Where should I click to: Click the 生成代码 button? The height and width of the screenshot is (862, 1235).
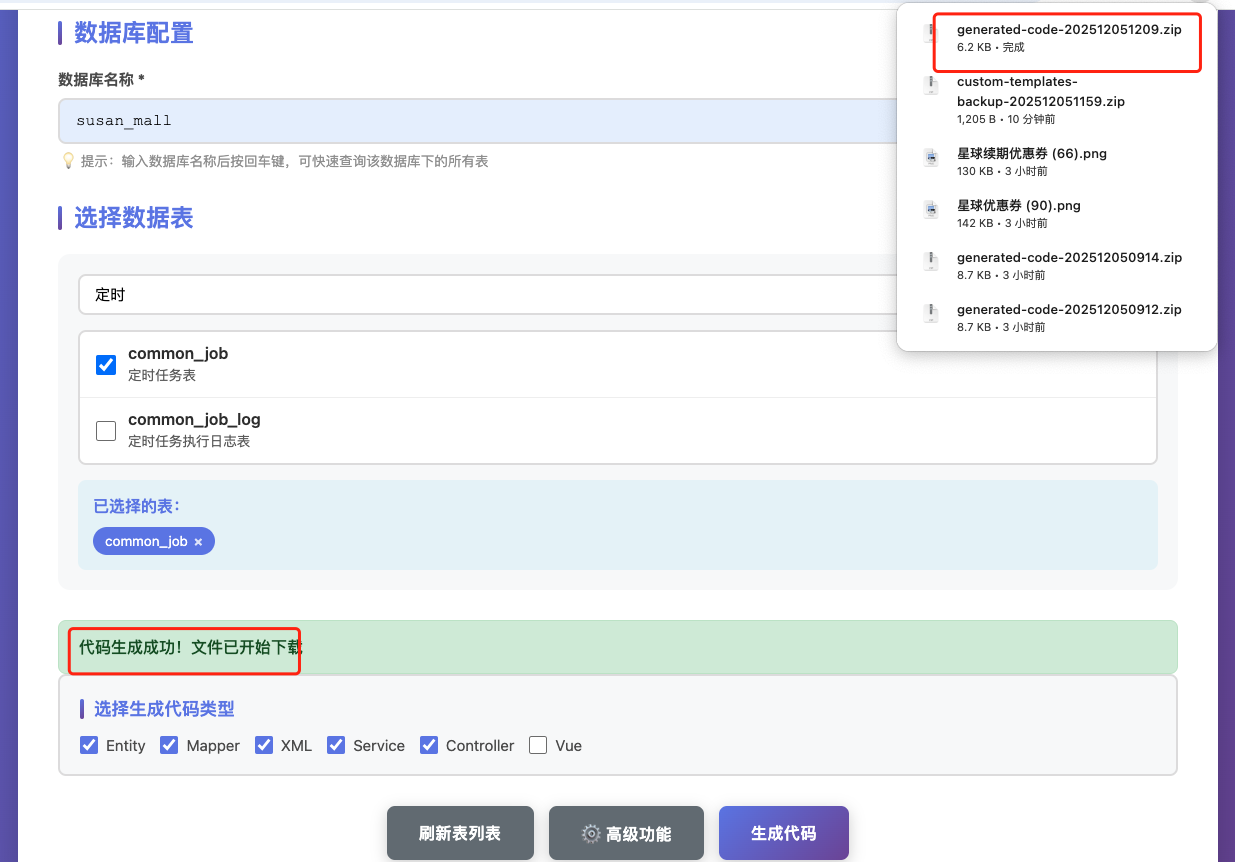point(783,833)
